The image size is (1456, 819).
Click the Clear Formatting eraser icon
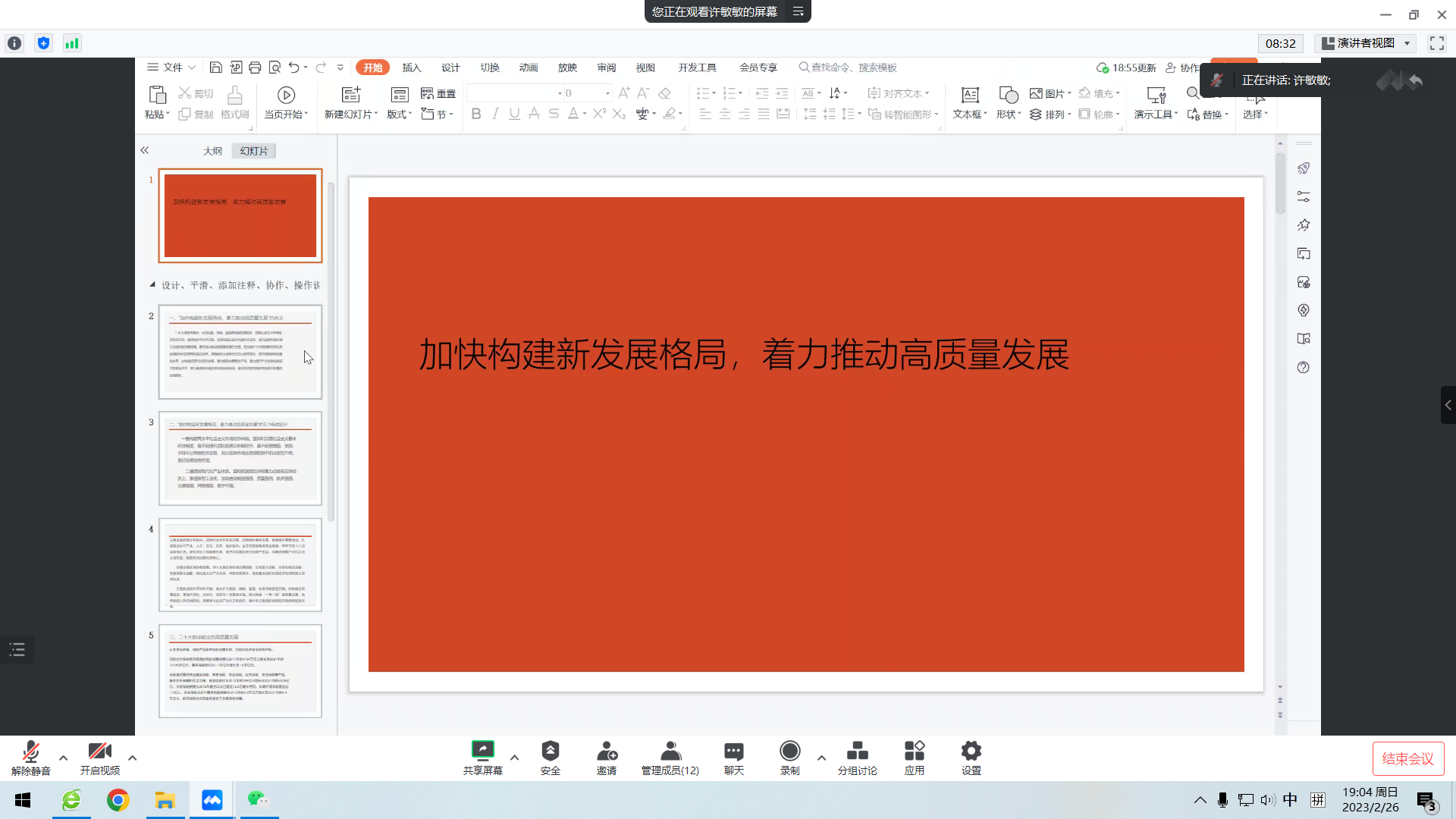coord(664,93)
